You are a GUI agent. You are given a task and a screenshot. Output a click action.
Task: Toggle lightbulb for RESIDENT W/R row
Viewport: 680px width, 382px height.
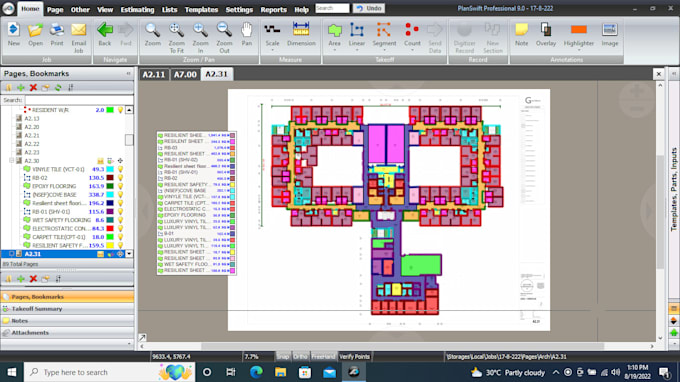point(121,110)
